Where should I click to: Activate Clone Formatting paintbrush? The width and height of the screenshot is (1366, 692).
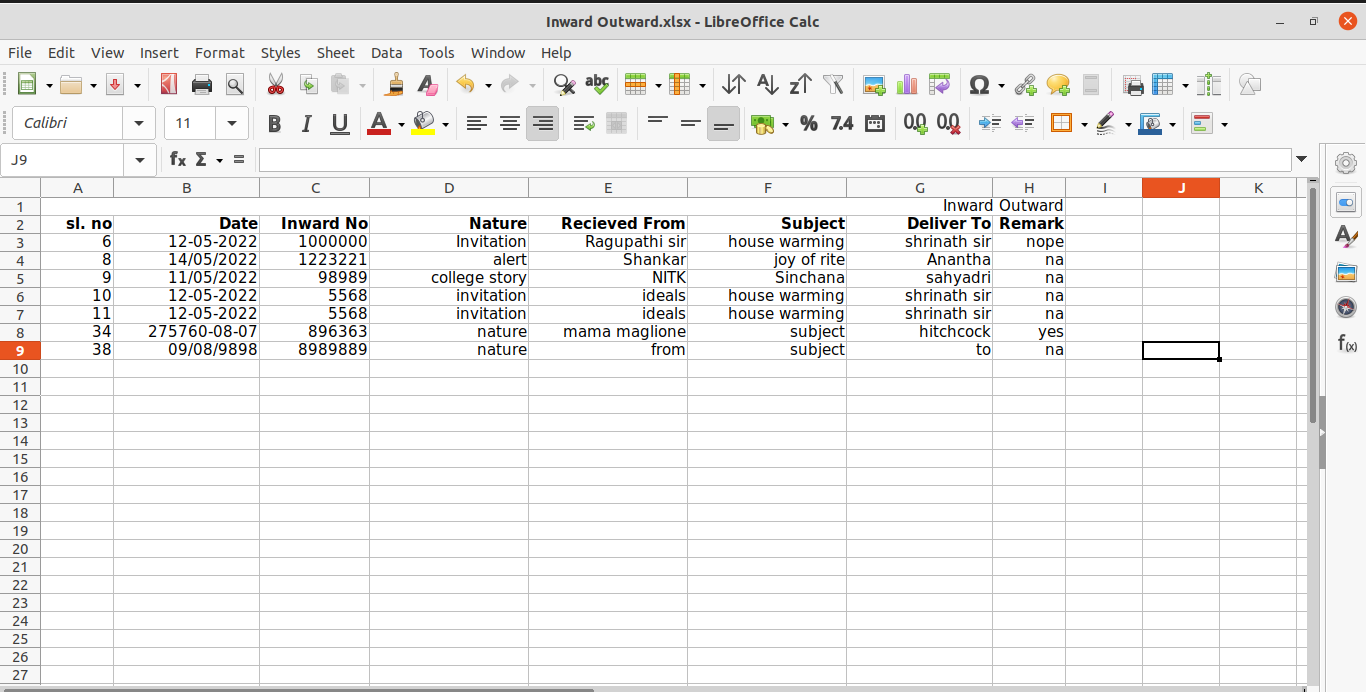point(395,85)
